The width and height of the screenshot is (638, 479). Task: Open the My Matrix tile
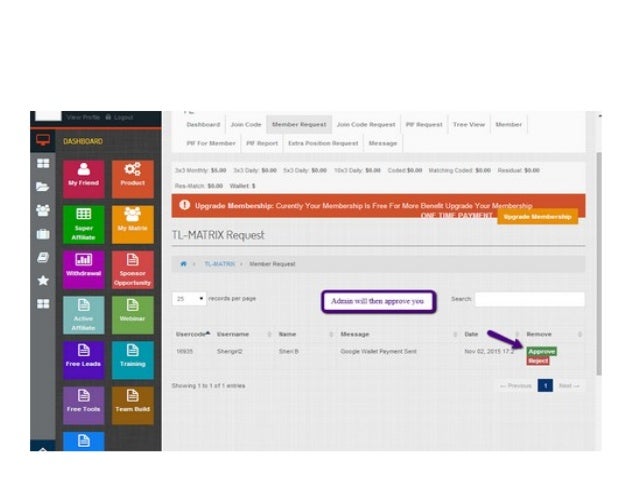click(x=133, y=225)
